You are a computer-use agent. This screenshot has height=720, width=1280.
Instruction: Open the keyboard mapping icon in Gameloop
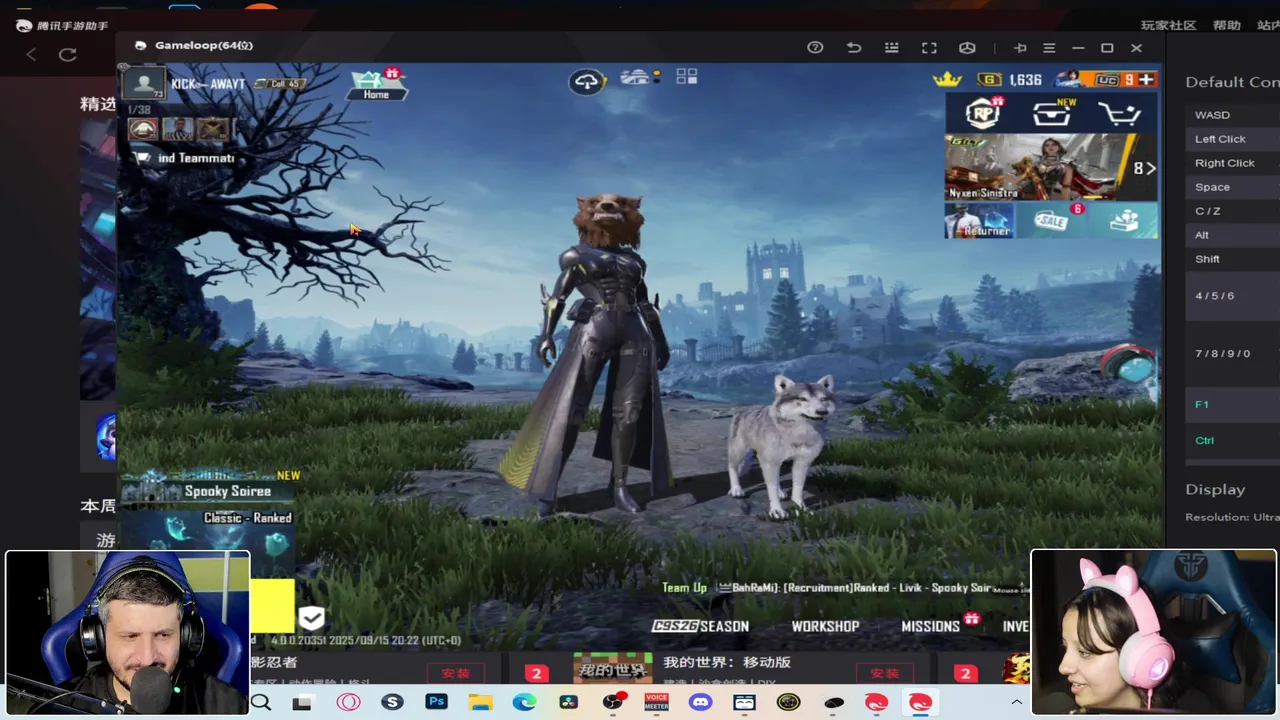pos(891,47)
